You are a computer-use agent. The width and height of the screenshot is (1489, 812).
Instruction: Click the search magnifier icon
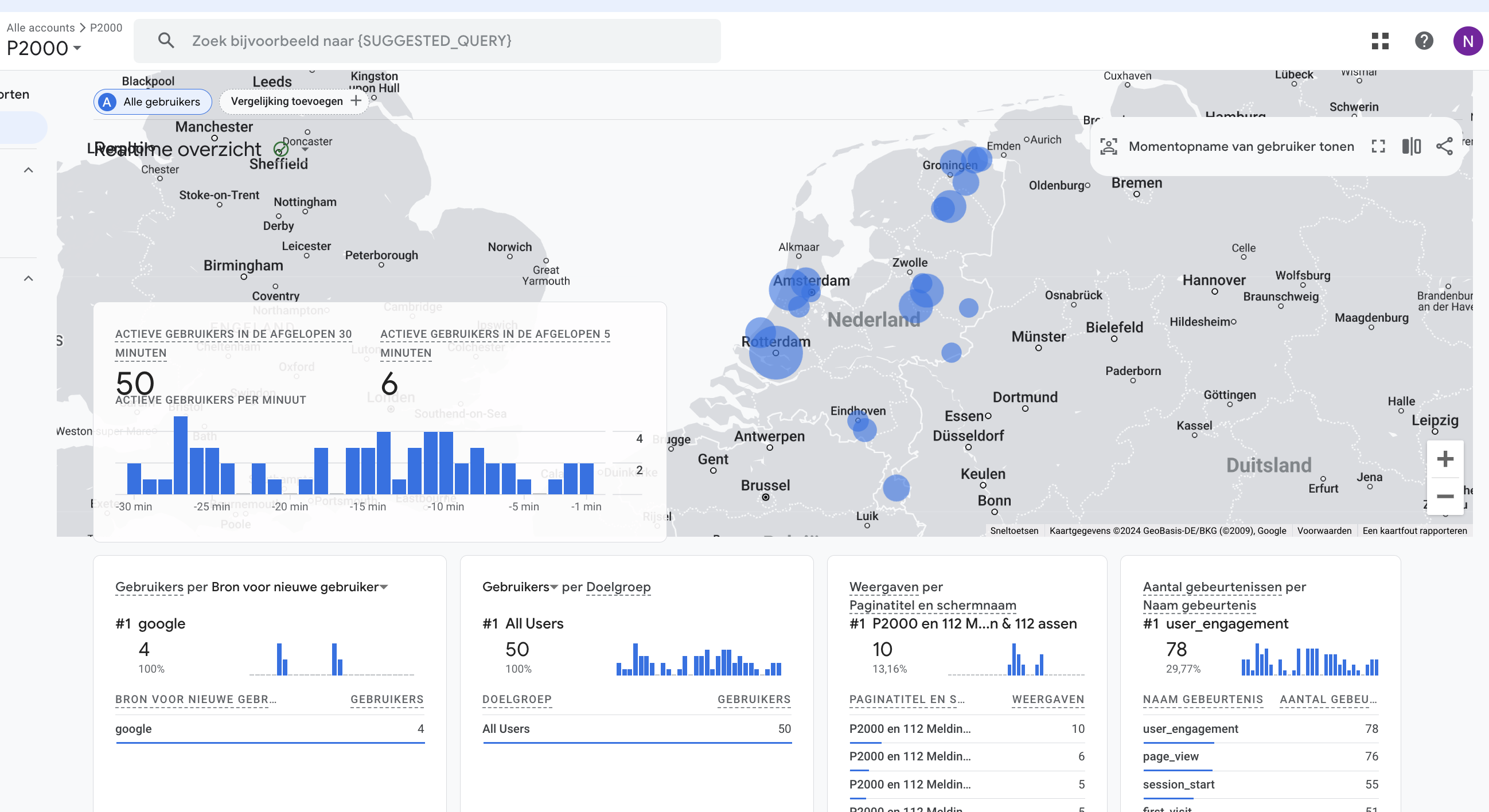[x=166, y=41]
